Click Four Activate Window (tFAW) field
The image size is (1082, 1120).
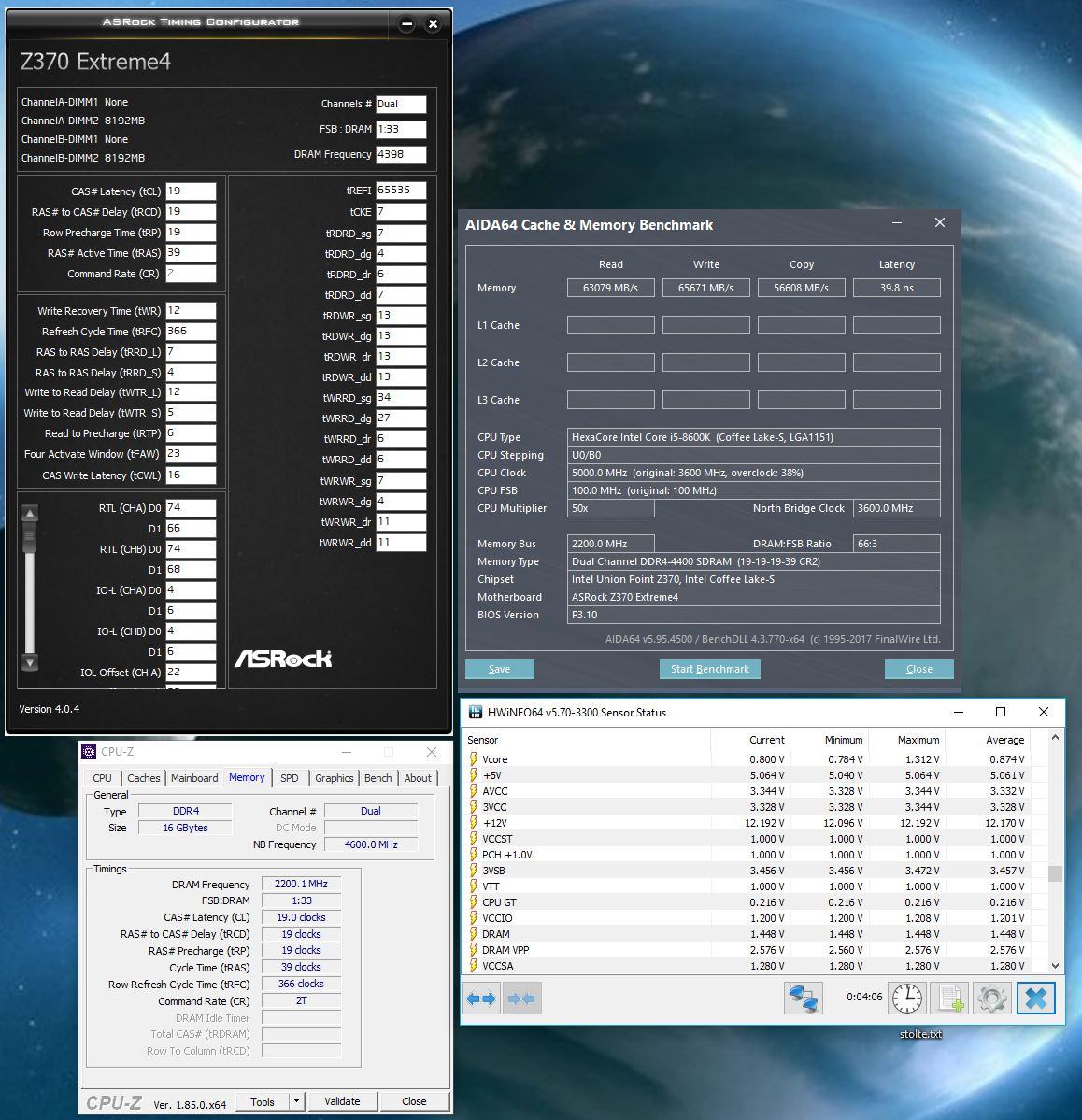point(191,454)
